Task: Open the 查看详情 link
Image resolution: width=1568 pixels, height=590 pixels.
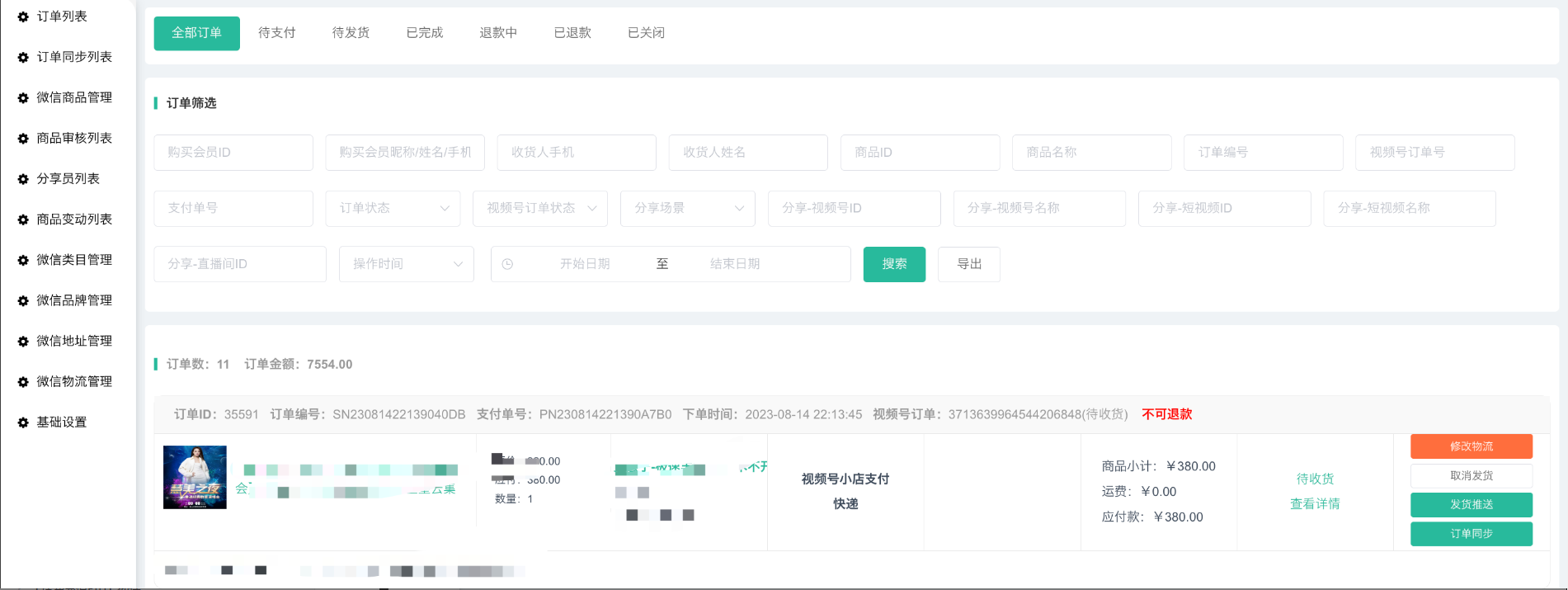Action: point(1314,504)
